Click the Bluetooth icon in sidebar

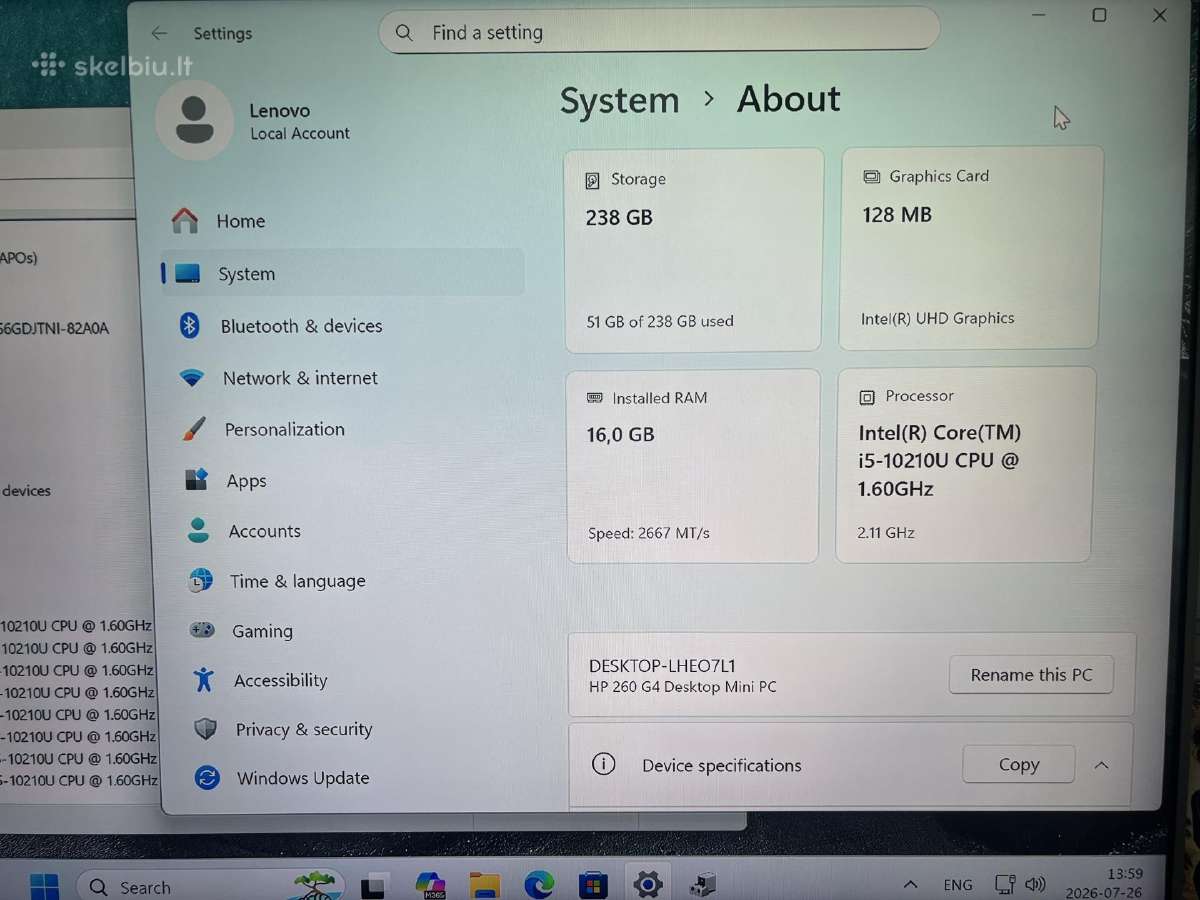click(x=190, y=325)
